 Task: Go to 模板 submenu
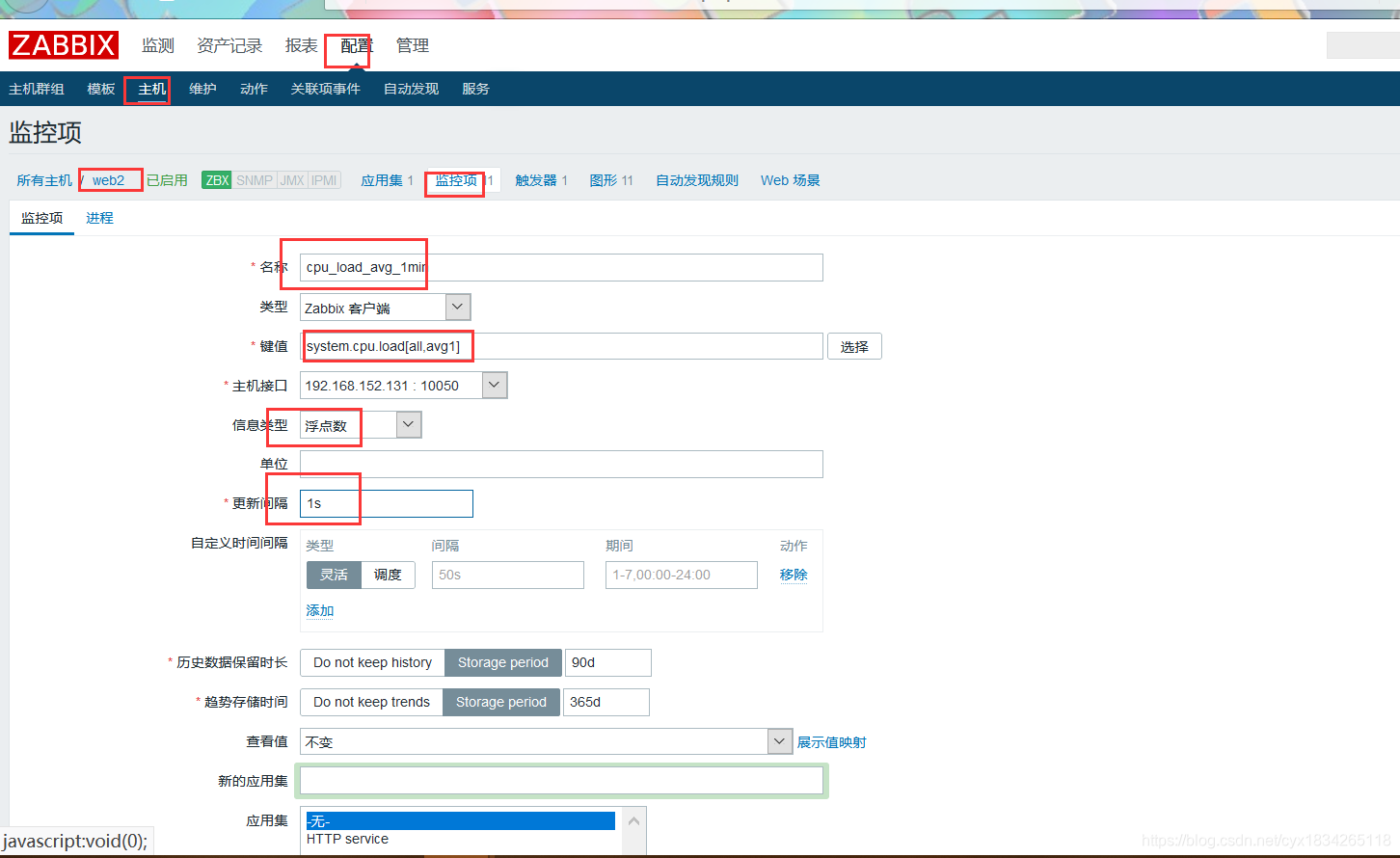[x=101, y=89]
